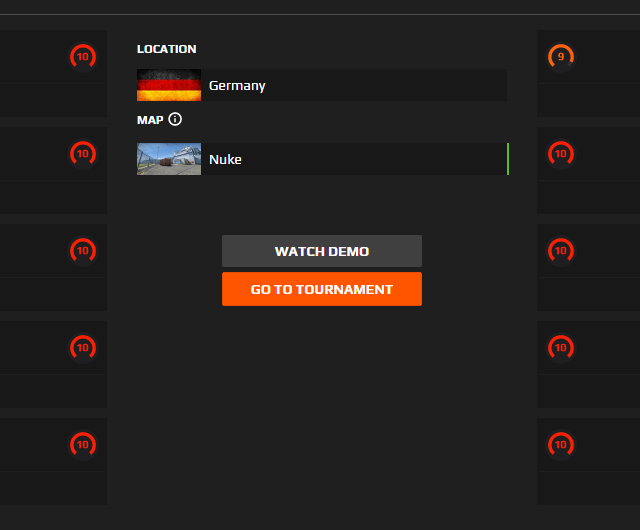The width and height of the screenshot is (640, 530).
Task: Click the LOCATION section heading
Action: coord(166,49)
